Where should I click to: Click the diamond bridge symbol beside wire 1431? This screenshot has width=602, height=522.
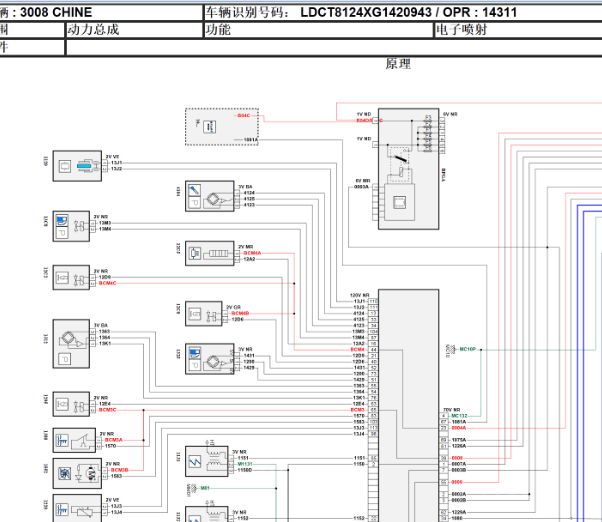click(x=213, y=362)
